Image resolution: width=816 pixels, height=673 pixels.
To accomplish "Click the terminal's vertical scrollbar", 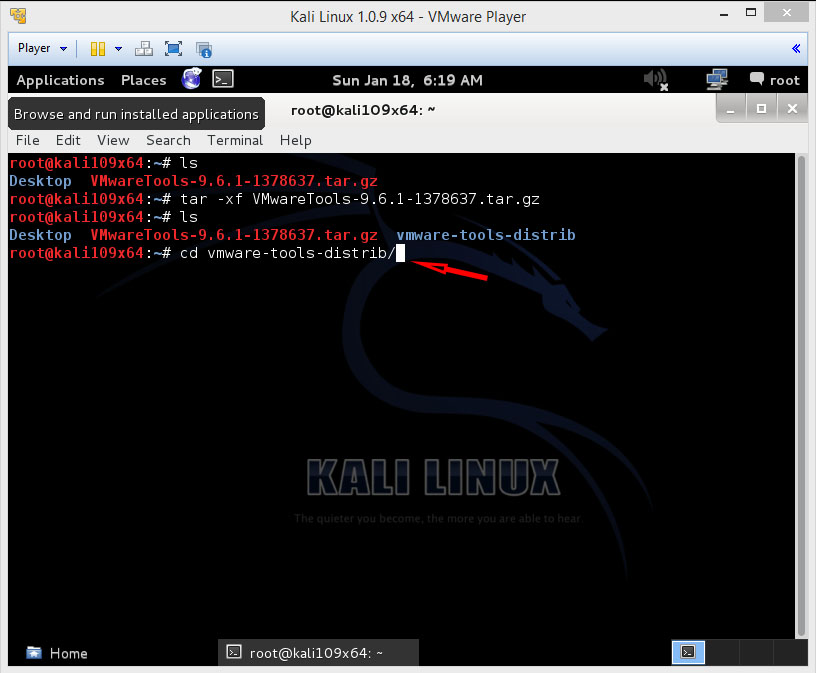I will [x=801, y=396].
